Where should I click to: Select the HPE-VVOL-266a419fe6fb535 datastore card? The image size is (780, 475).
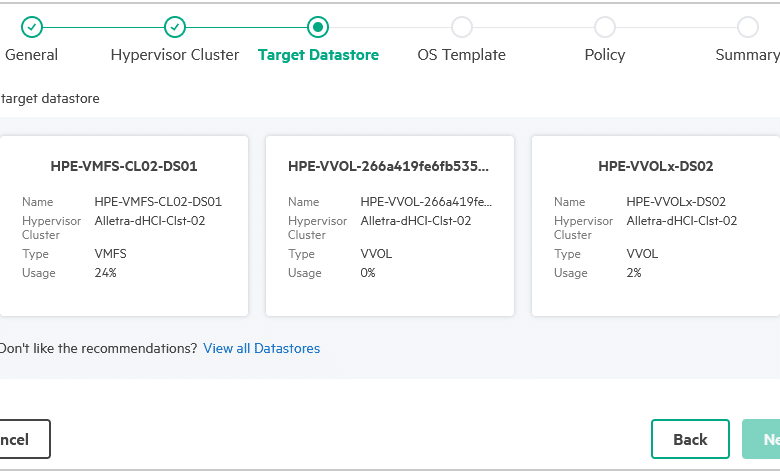[x=390, y=226]
